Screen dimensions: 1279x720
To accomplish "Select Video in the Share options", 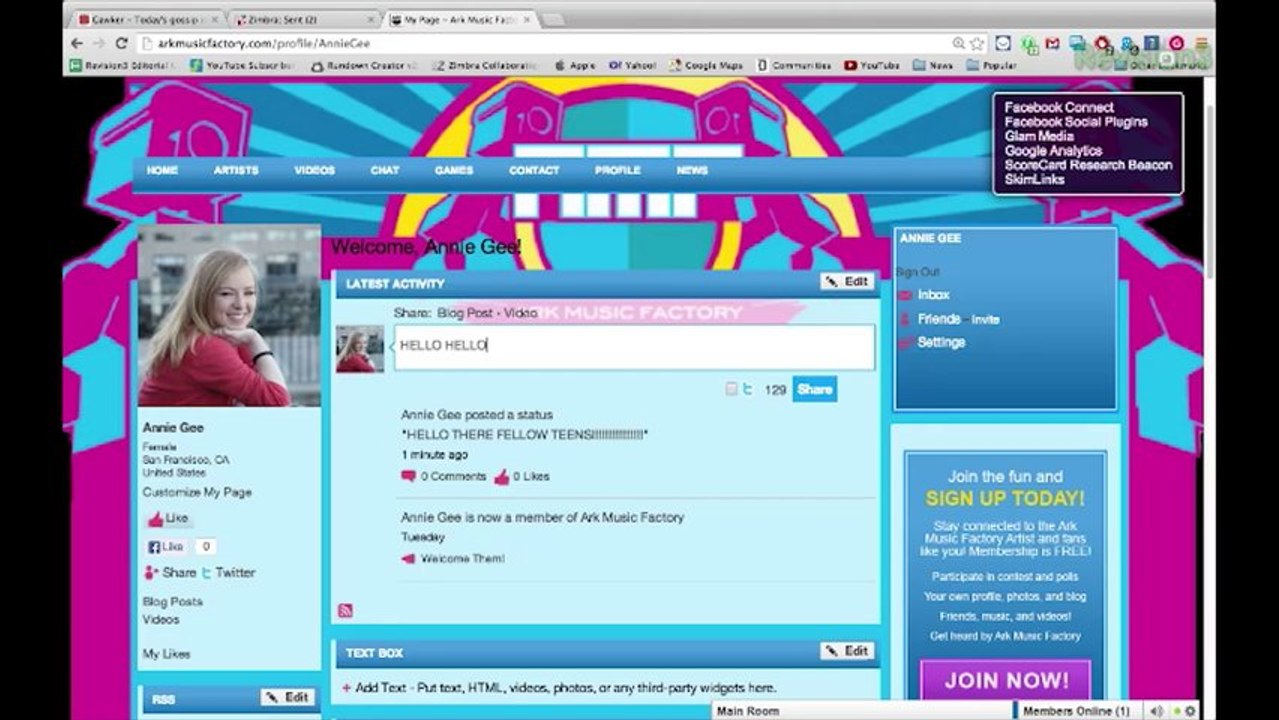I will (520, 313).
